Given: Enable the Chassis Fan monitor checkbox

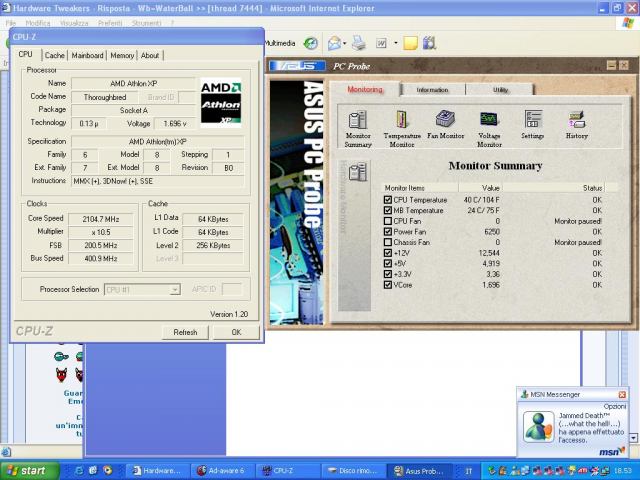Looking at the screenshot, I should coord(388,242).
